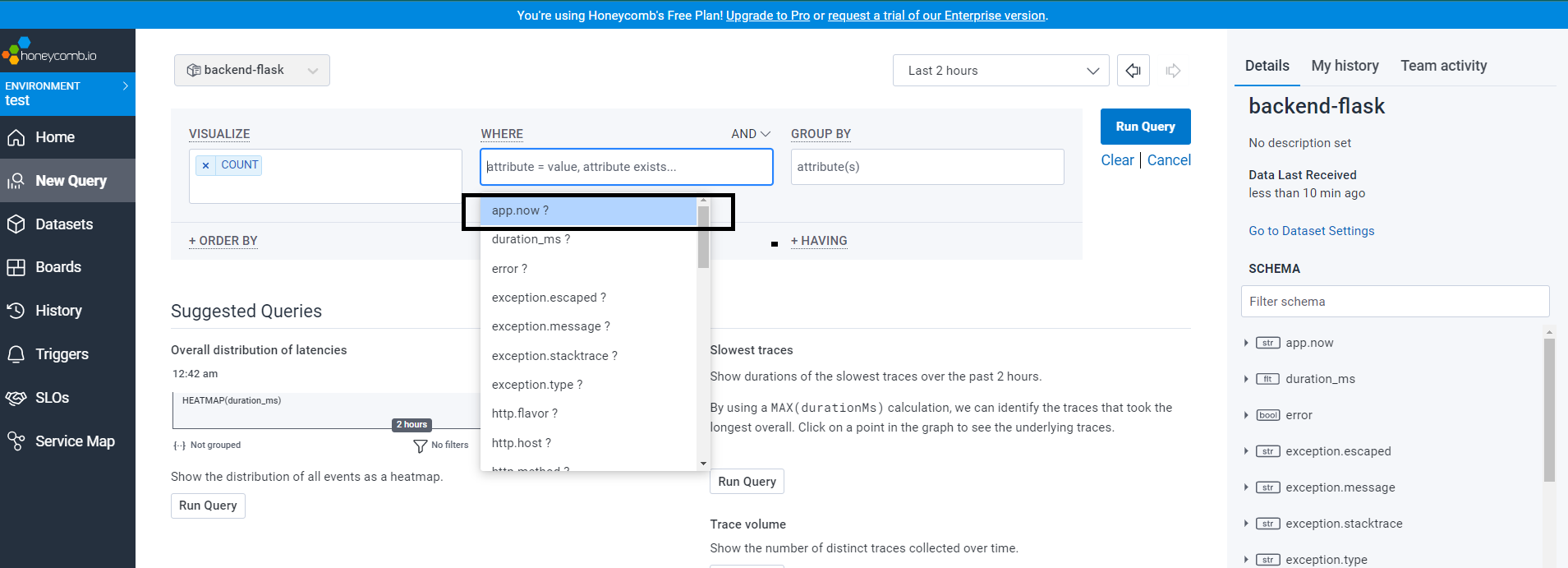Image resolution: width=1568 pixels, height=568 pixels.
Task: Expand the exception.type schema field
Action: (x=1246, y=560)
